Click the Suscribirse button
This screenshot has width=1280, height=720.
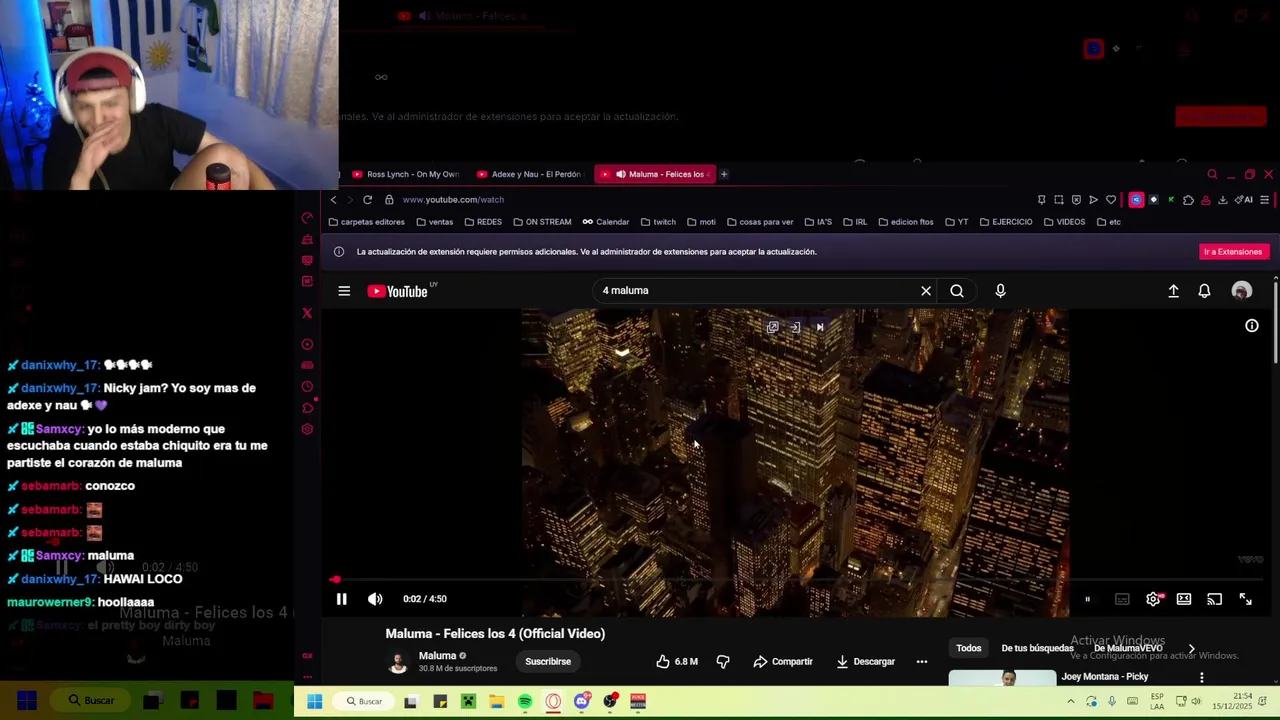(x=548, y=661)
